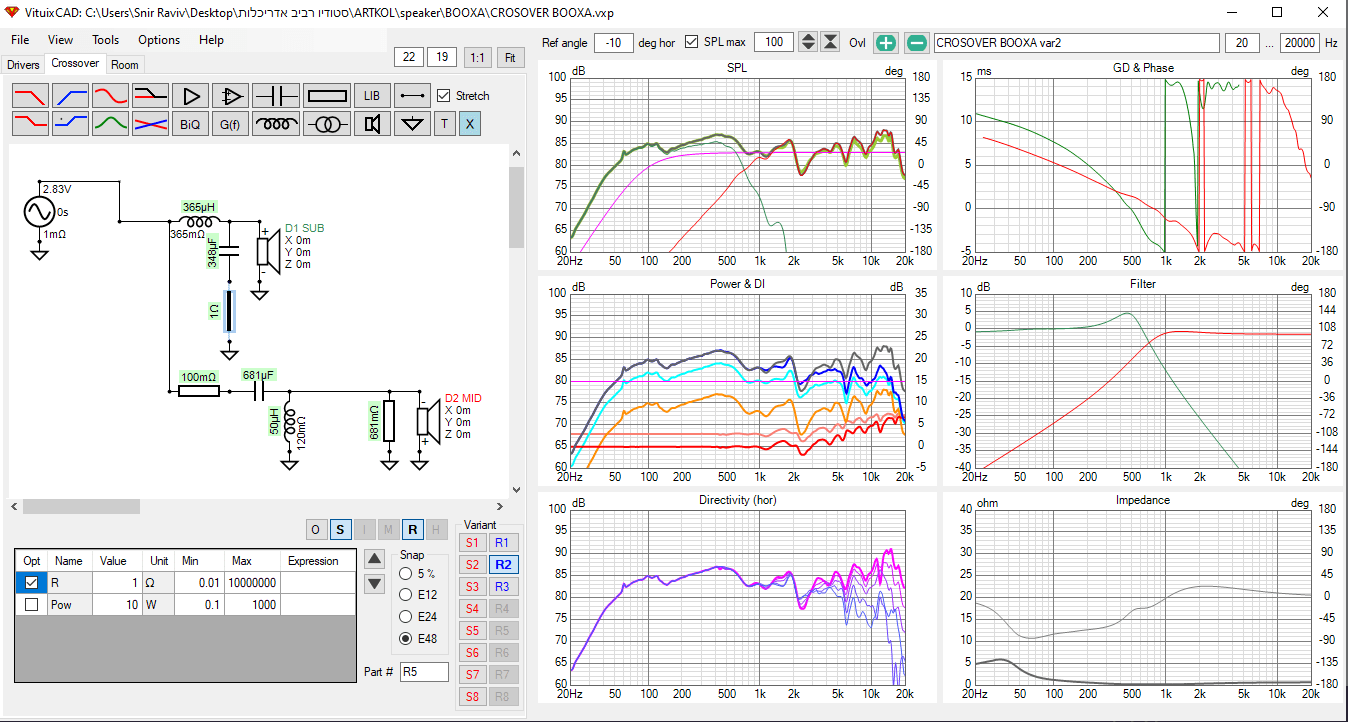Uncheck the SPL max checkbox
The width and height of the screenshot is (1348, 722).
pyautogui.click(x=692, y=42)
